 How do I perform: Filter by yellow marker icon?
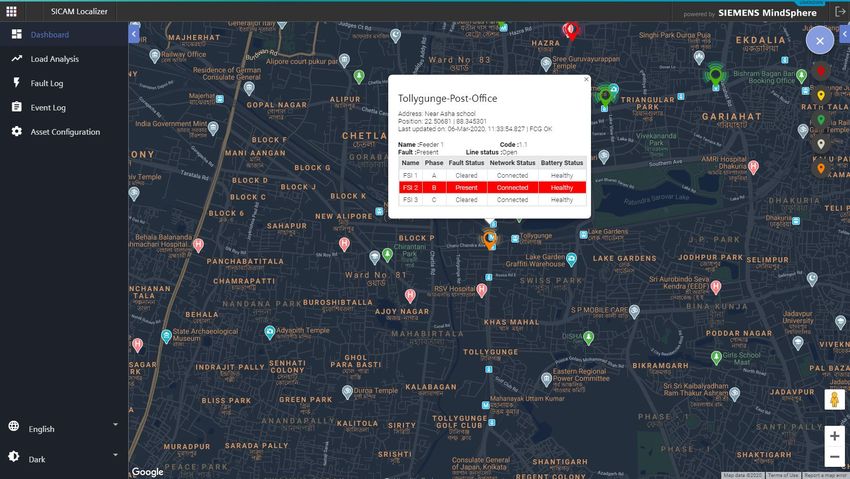coord(821,95)
